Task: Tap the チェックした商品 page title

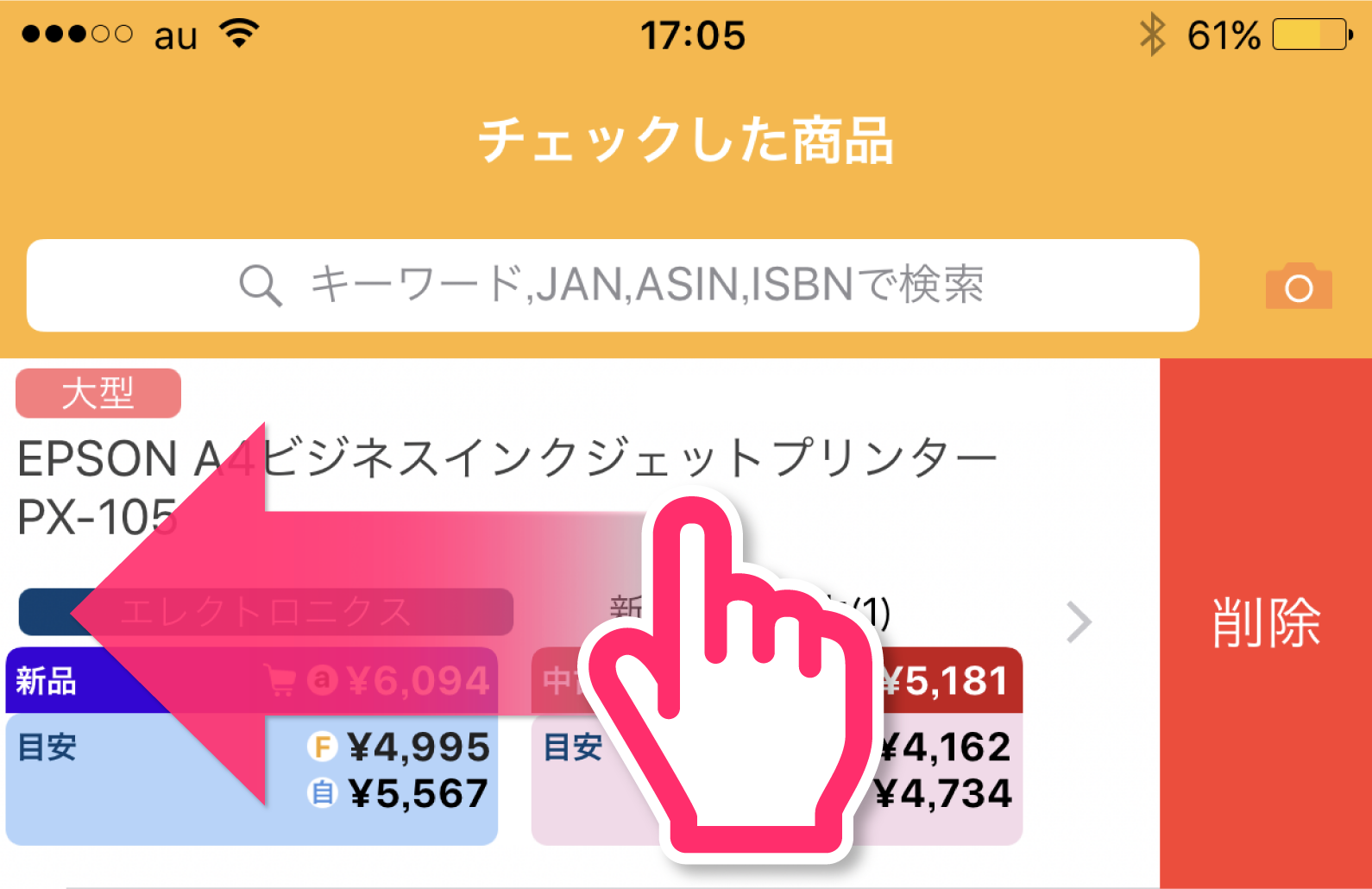Action: pyautogui.click(x=686, y=141)
